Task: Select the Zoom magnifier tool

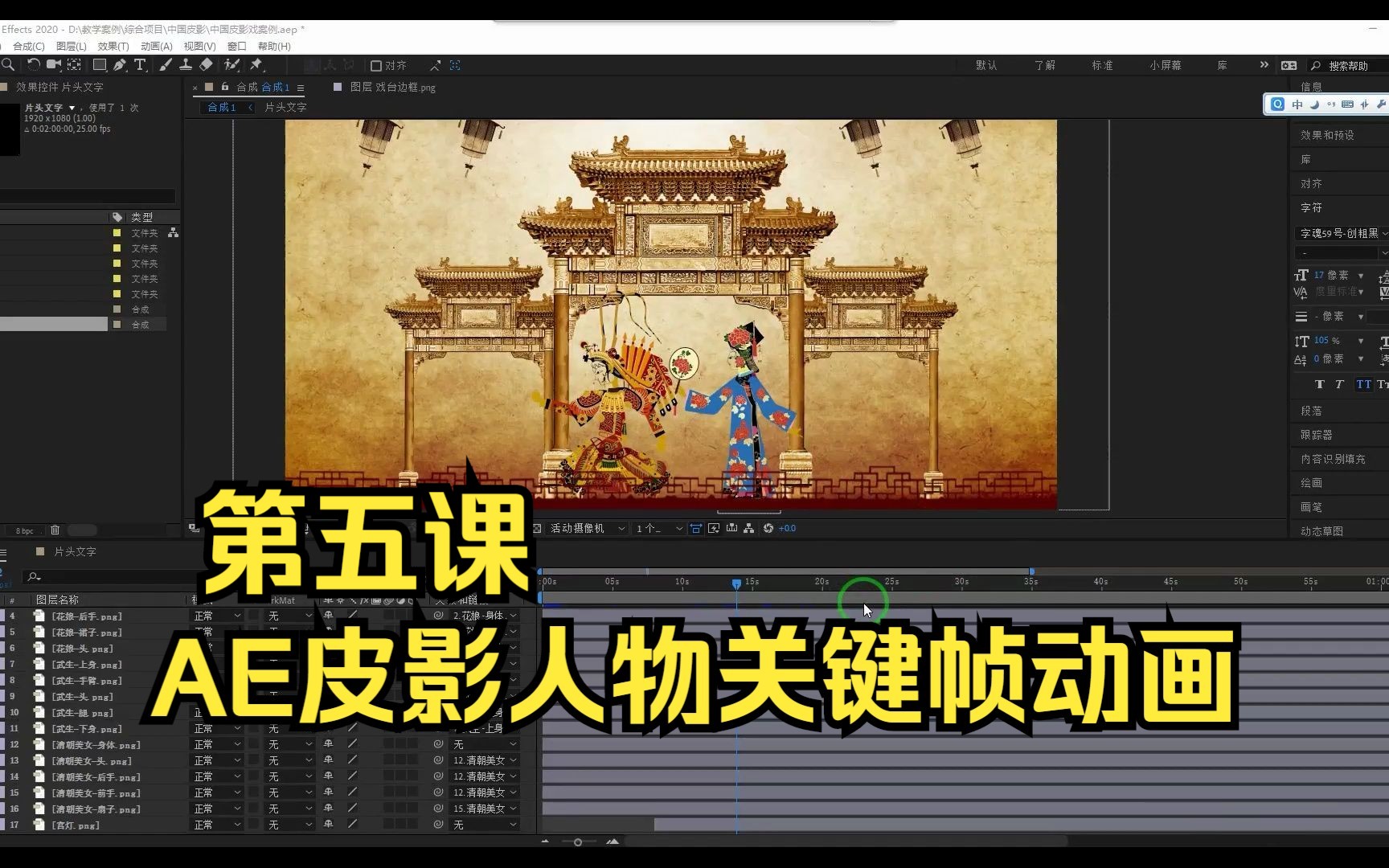Action: (7, 65)
